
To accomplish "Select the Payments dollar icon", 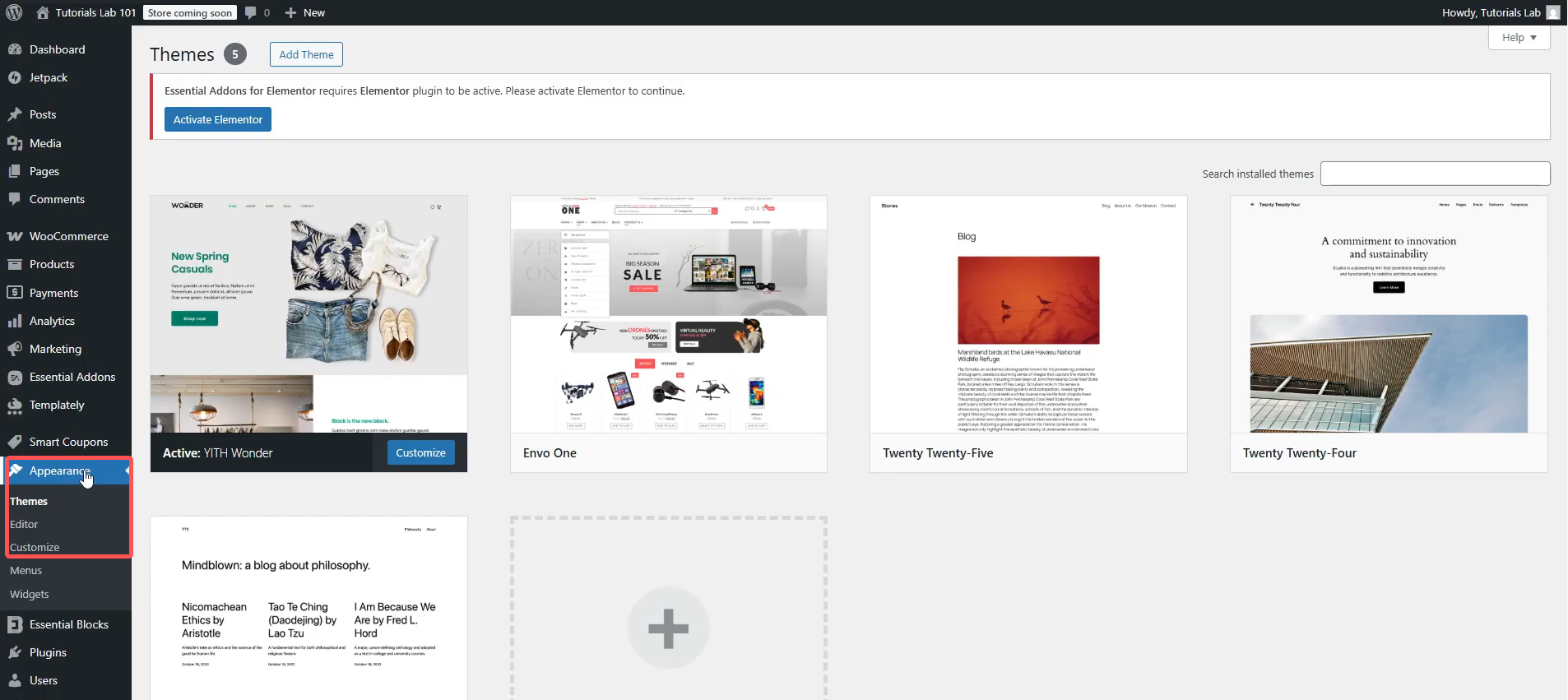I will click(x=15, y=293).
